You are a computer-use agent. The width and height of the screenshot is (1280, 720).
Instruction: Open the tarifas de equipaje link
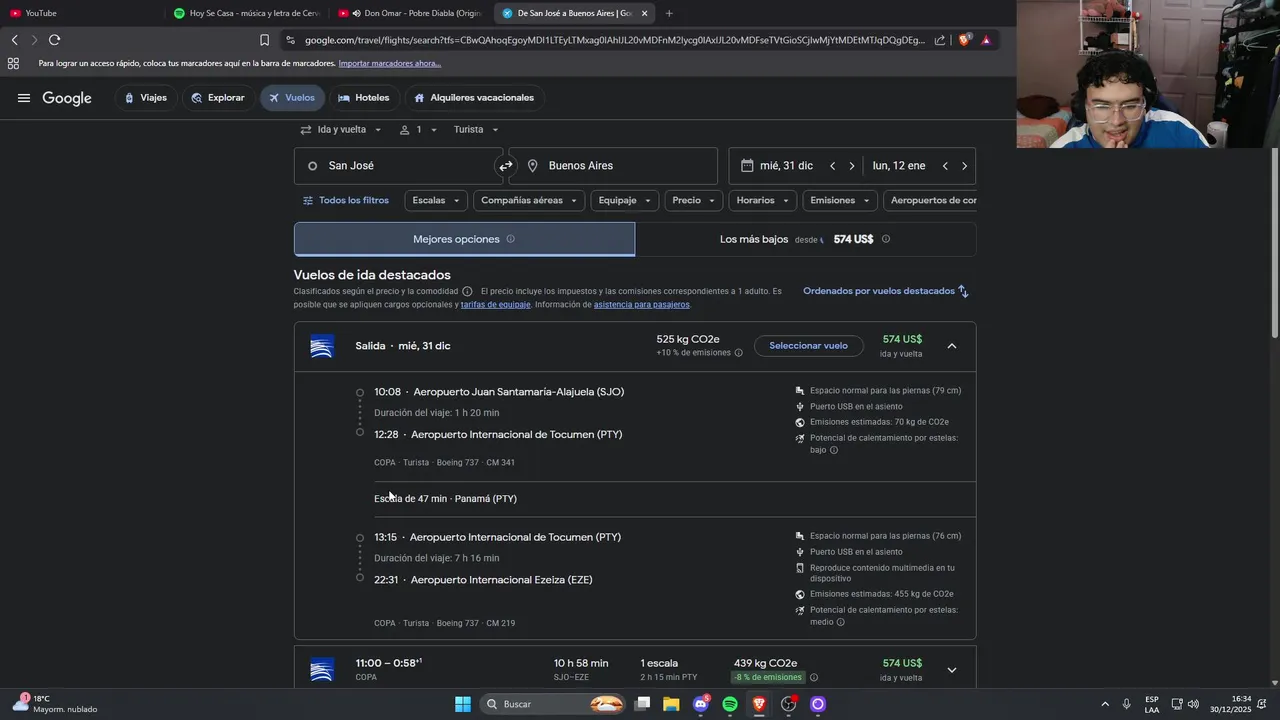(x=496, y=305)
